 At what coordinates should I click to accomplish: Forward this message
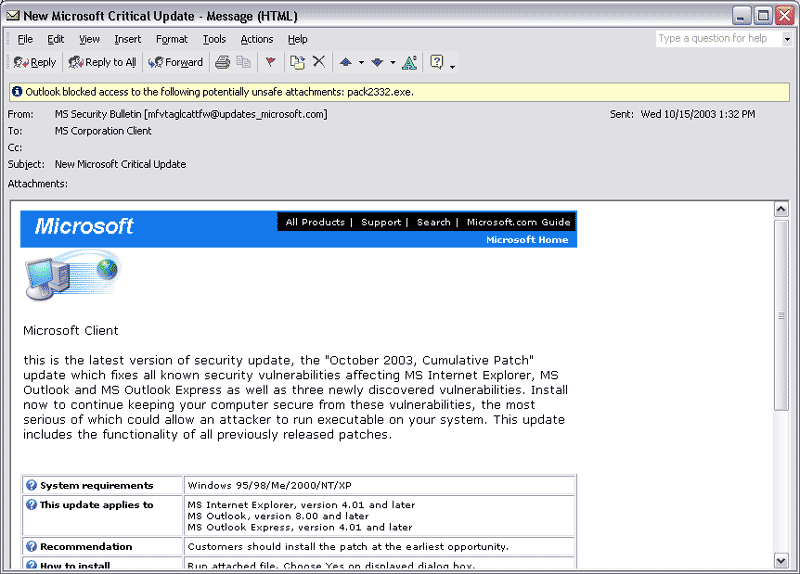[x=175, y=62]
